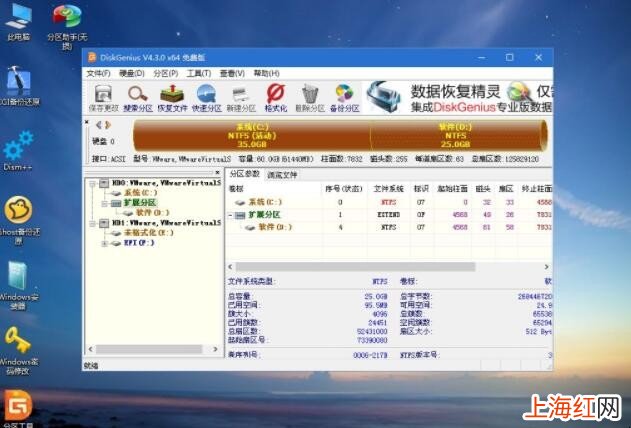Screen dimensions: 631x428
Task: Collapse the HD0 disk tree node
Action: point(92,184)
